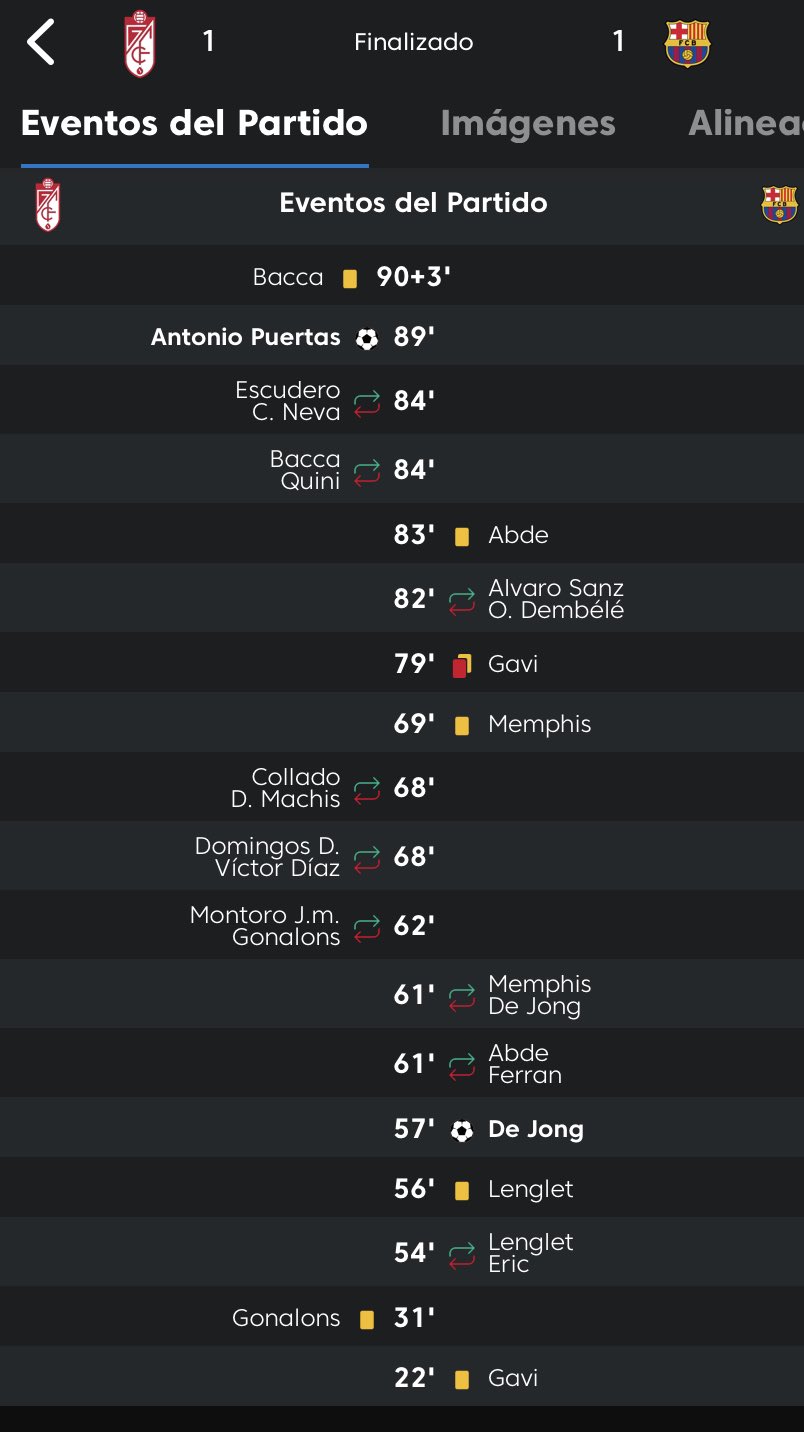Open the Granada crest in the score header

(x=140, y=43)
